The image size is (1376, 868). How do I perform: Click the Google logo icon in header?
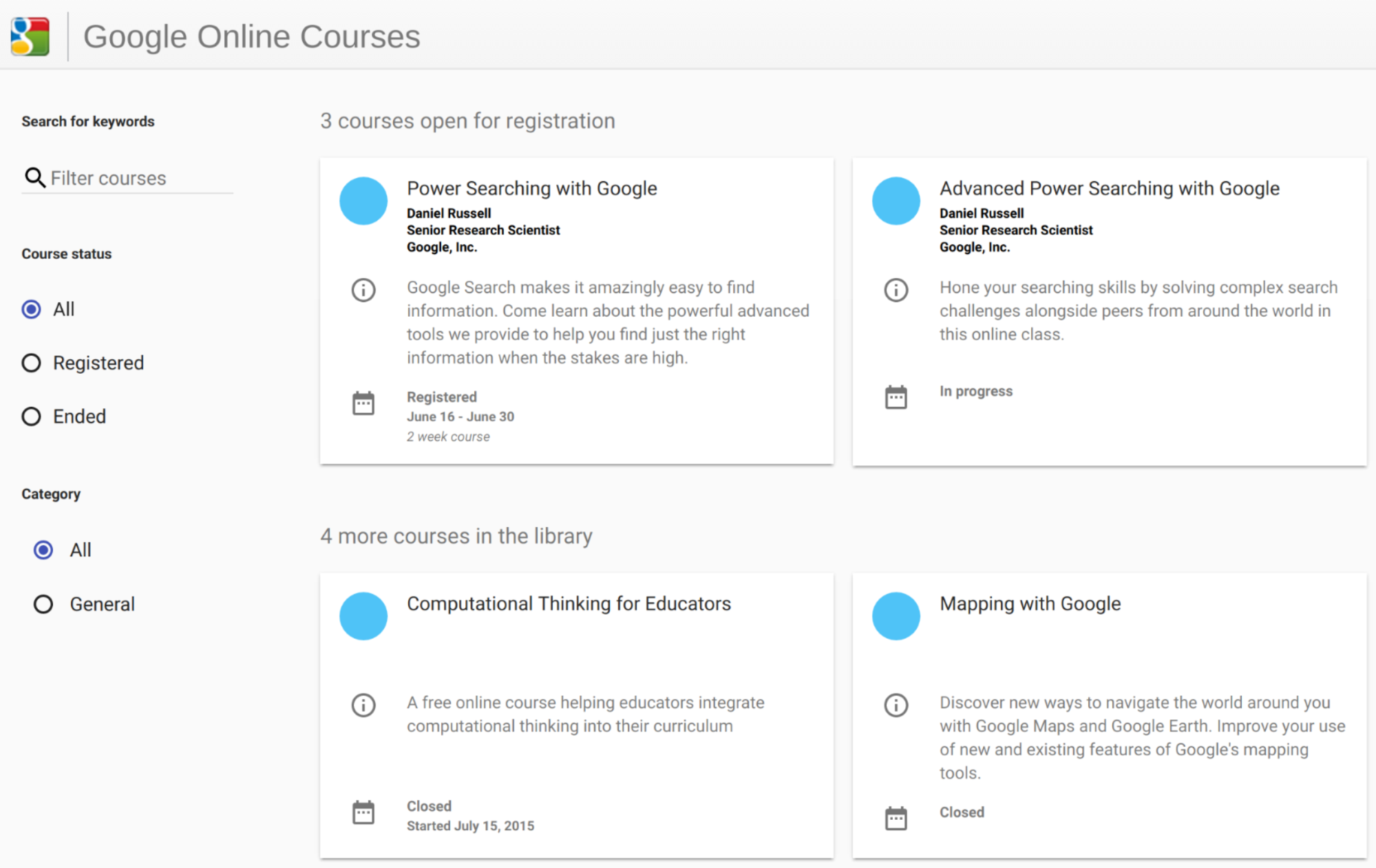point(31,36)
